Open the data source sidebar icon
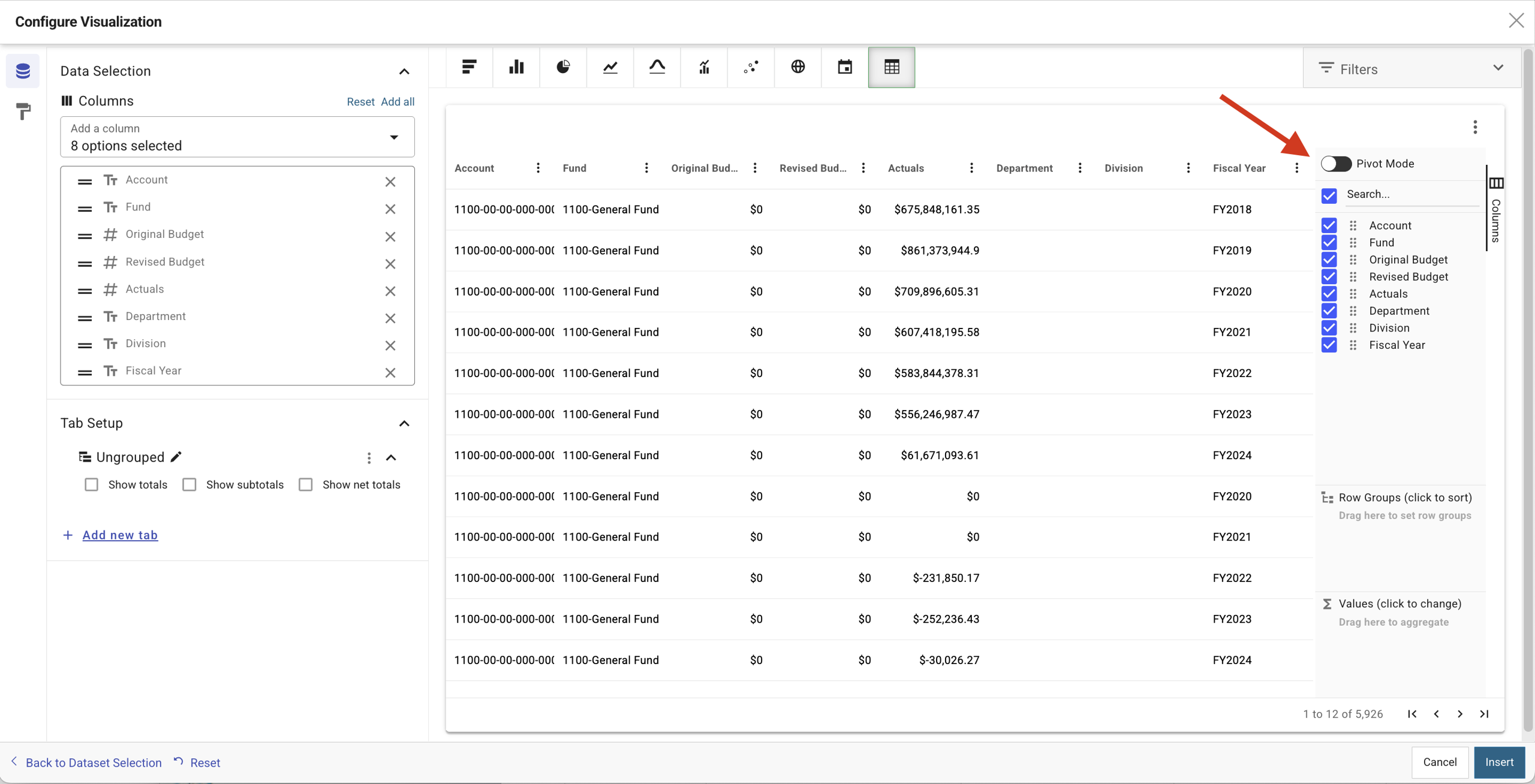Image resolution: width=1535 pixels, height=784 pixels. coord(23,71)
